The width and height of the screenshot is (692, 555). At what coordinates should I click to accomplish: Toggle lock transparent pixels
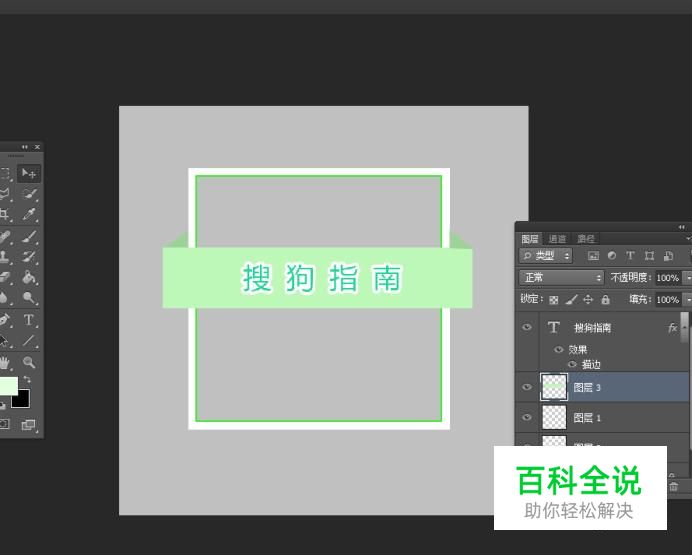click(x=553, y=300)
